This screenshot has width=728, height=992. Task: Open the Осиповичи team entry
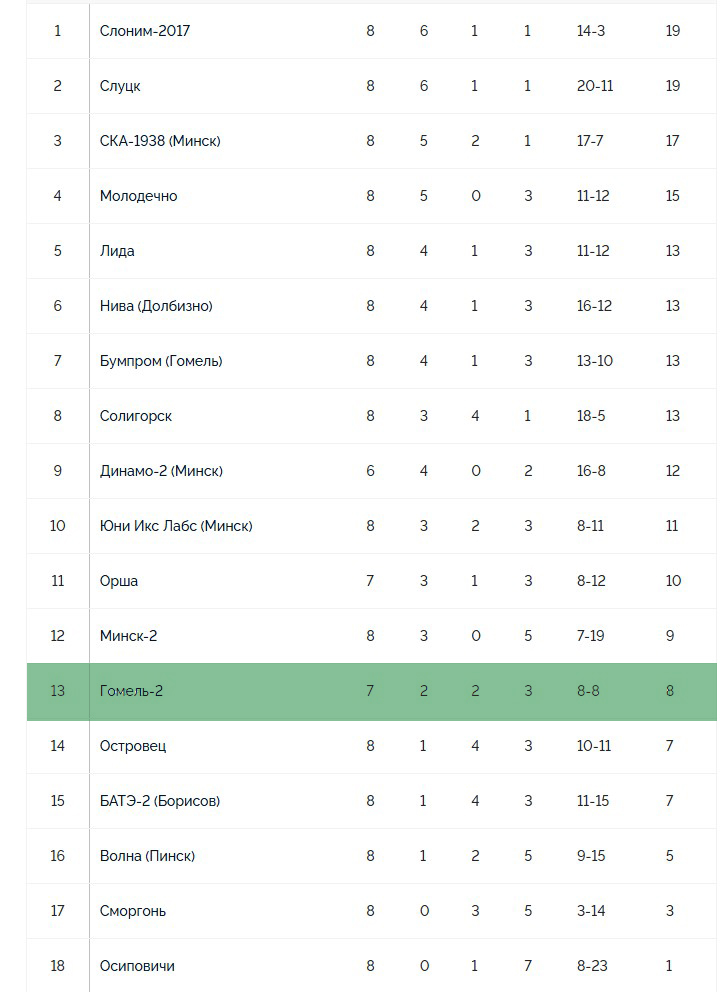click(x=137, y=966)
